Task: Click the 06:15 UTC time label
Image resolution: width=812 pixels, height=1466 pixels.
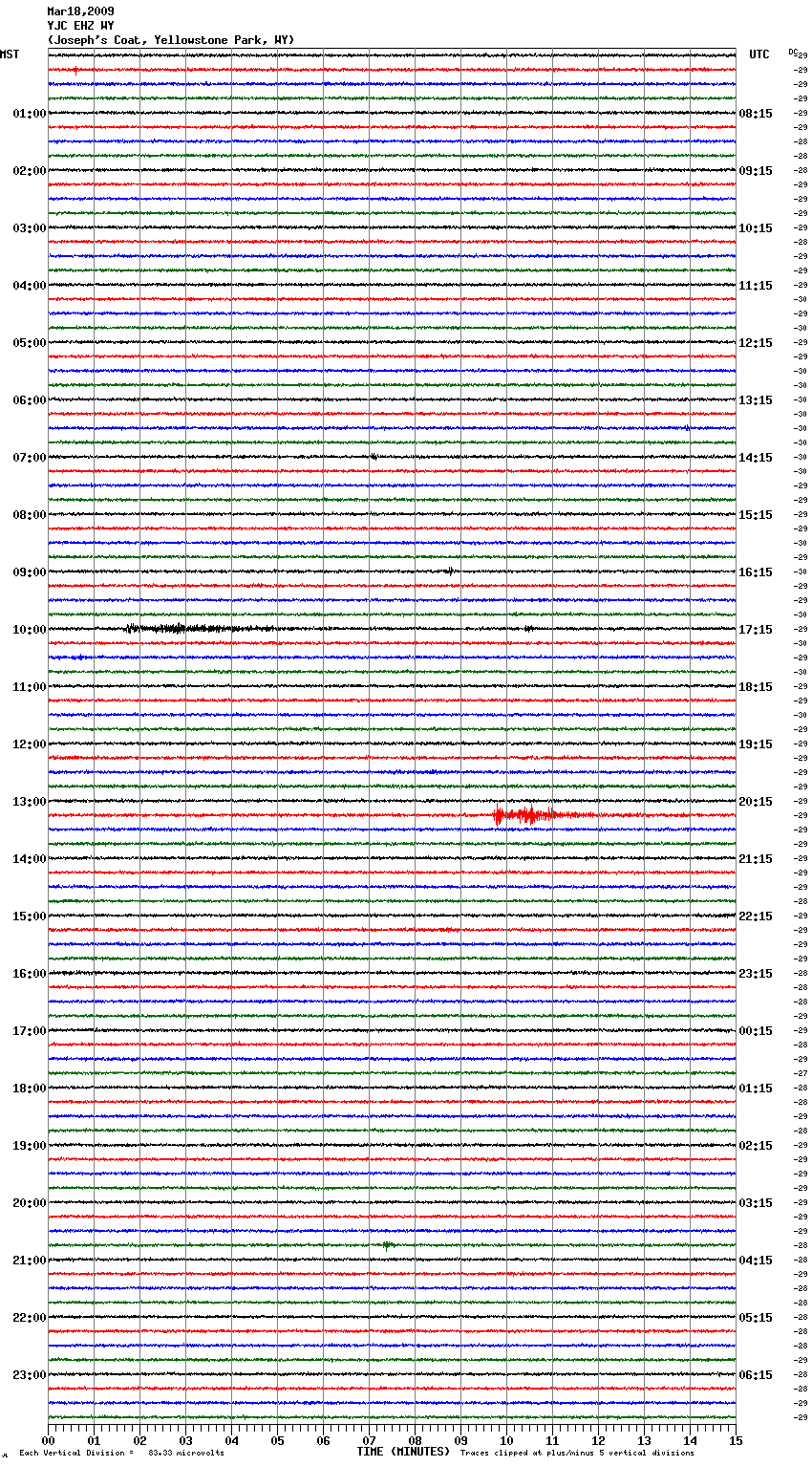Action: coord(756,1375)
